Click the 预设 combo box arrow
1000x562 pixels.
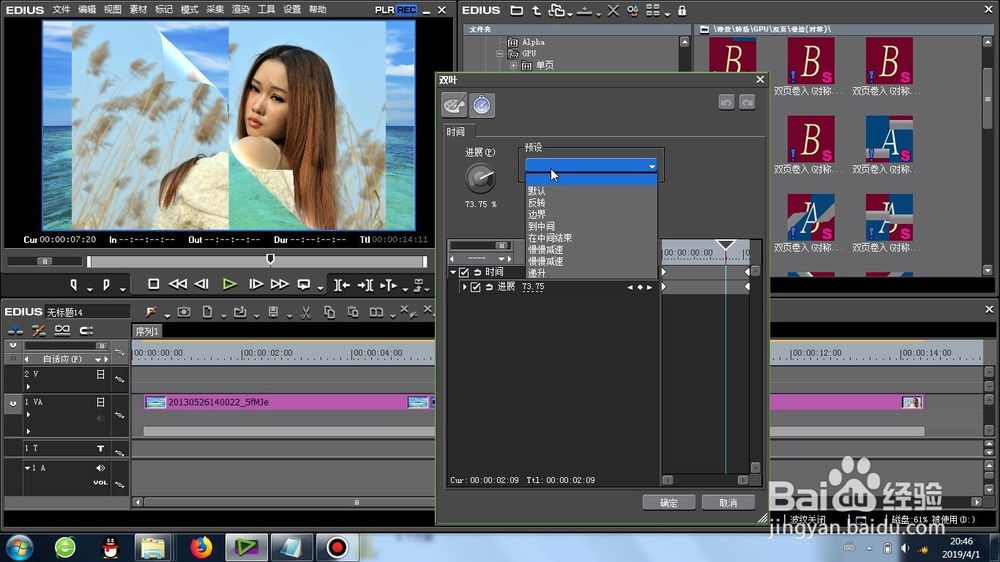coord(652,166)
